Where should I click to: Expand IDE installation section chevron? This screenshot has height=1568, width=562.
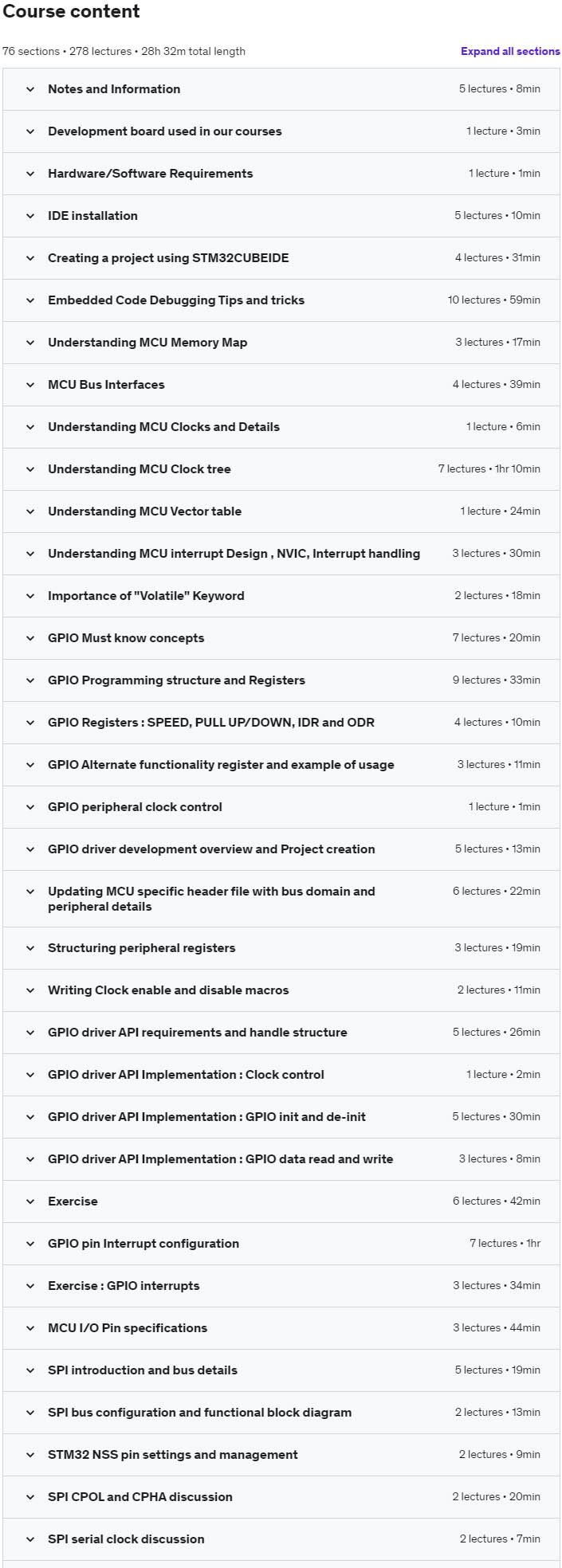coord(30,216)
